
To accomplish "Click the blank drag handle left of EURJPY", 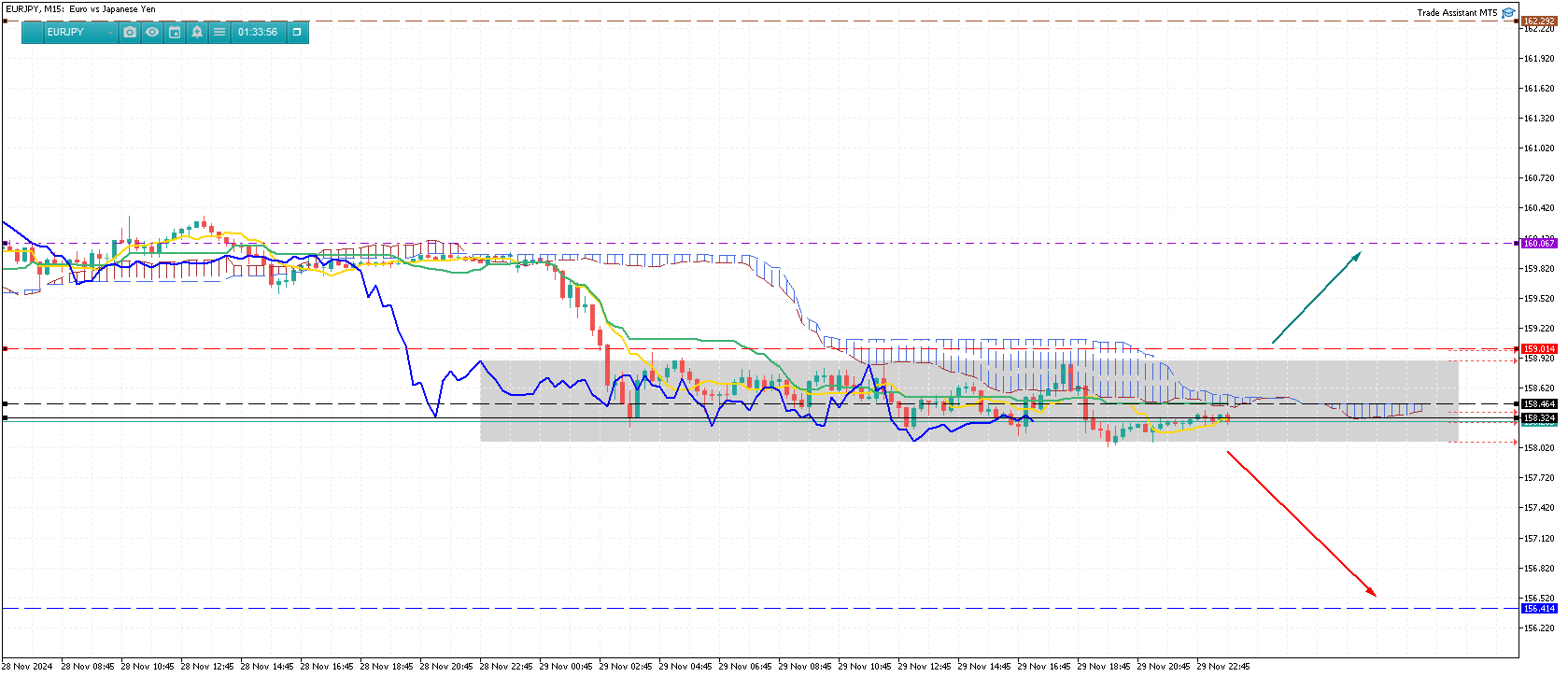I will point(33,32).
